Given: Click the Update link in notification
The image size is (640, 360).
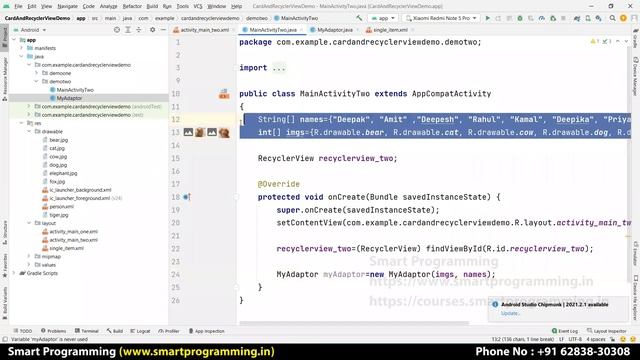Looking at the screenshot, I should 510,313.
